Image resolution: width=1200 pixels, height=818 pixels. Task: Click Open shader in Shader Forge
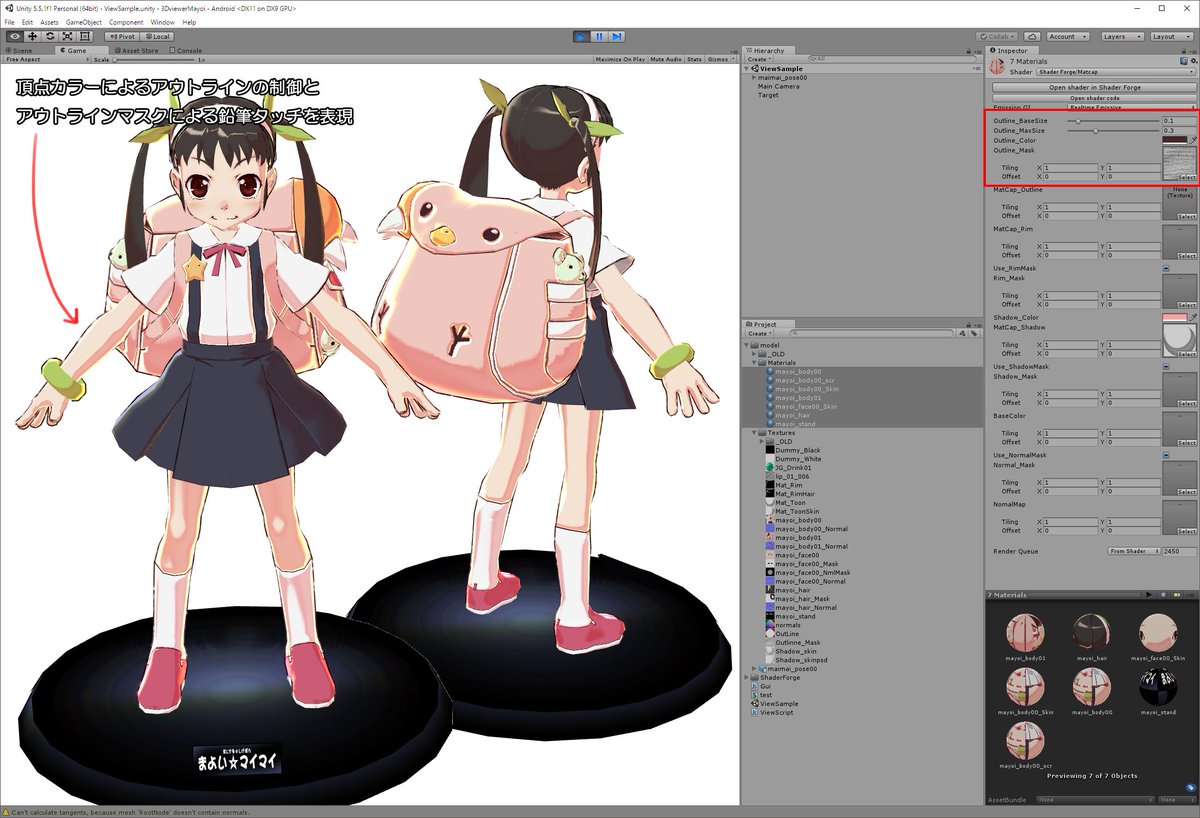(1094, 87)
